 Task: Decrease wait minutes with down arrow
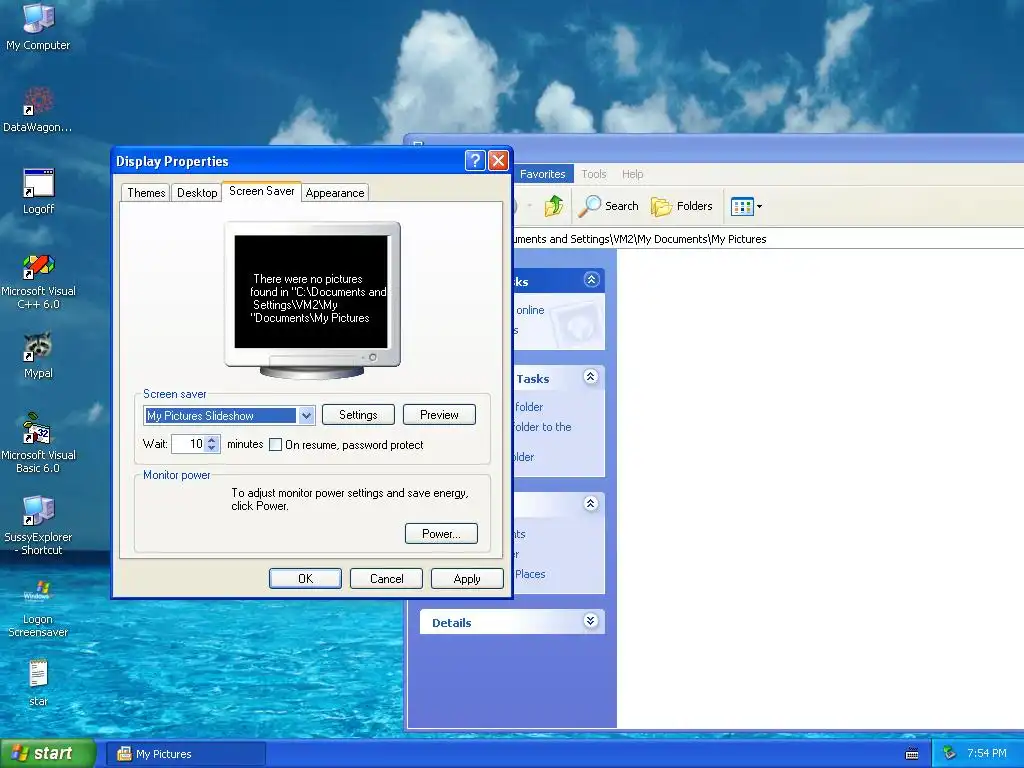[x=211, y=448]
